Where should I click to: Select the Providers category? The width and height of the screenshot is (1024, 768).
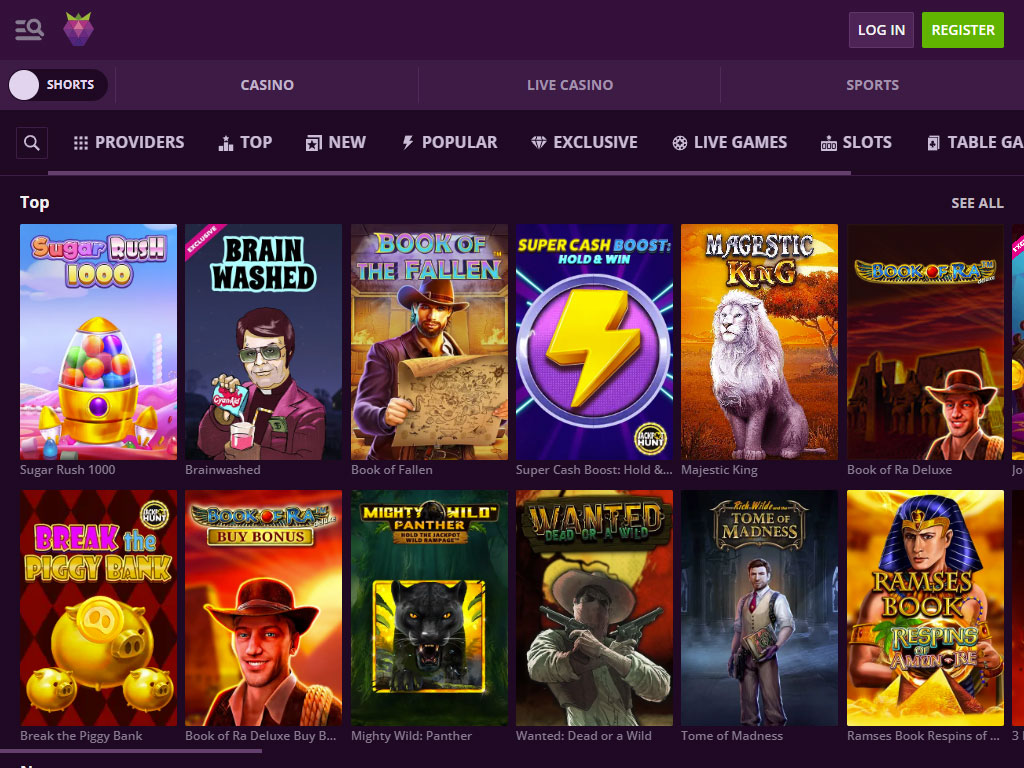[x=129, y=142]
